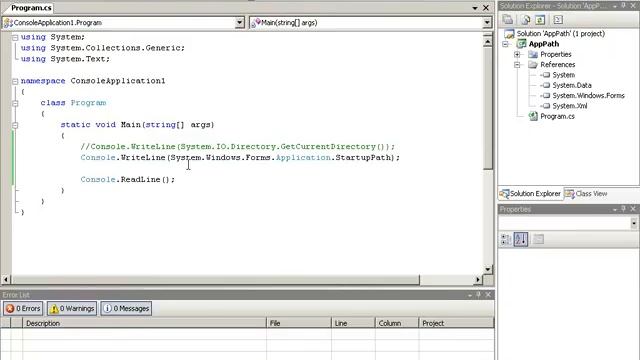The image size is (640, 360).
Task: Switch to the Class View tab
Action: point(586,193)
